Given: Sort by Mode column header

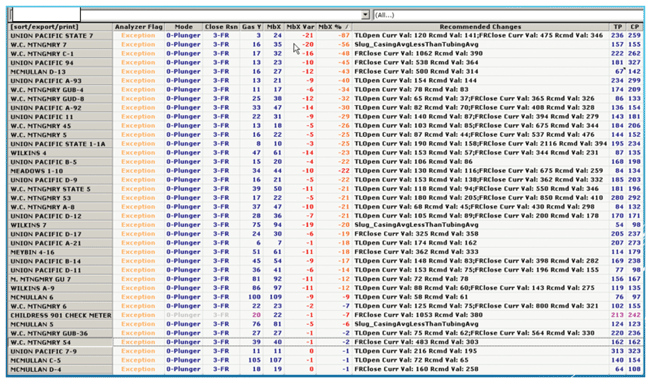Looking at the screenshot, I should [x=184, y=27].
